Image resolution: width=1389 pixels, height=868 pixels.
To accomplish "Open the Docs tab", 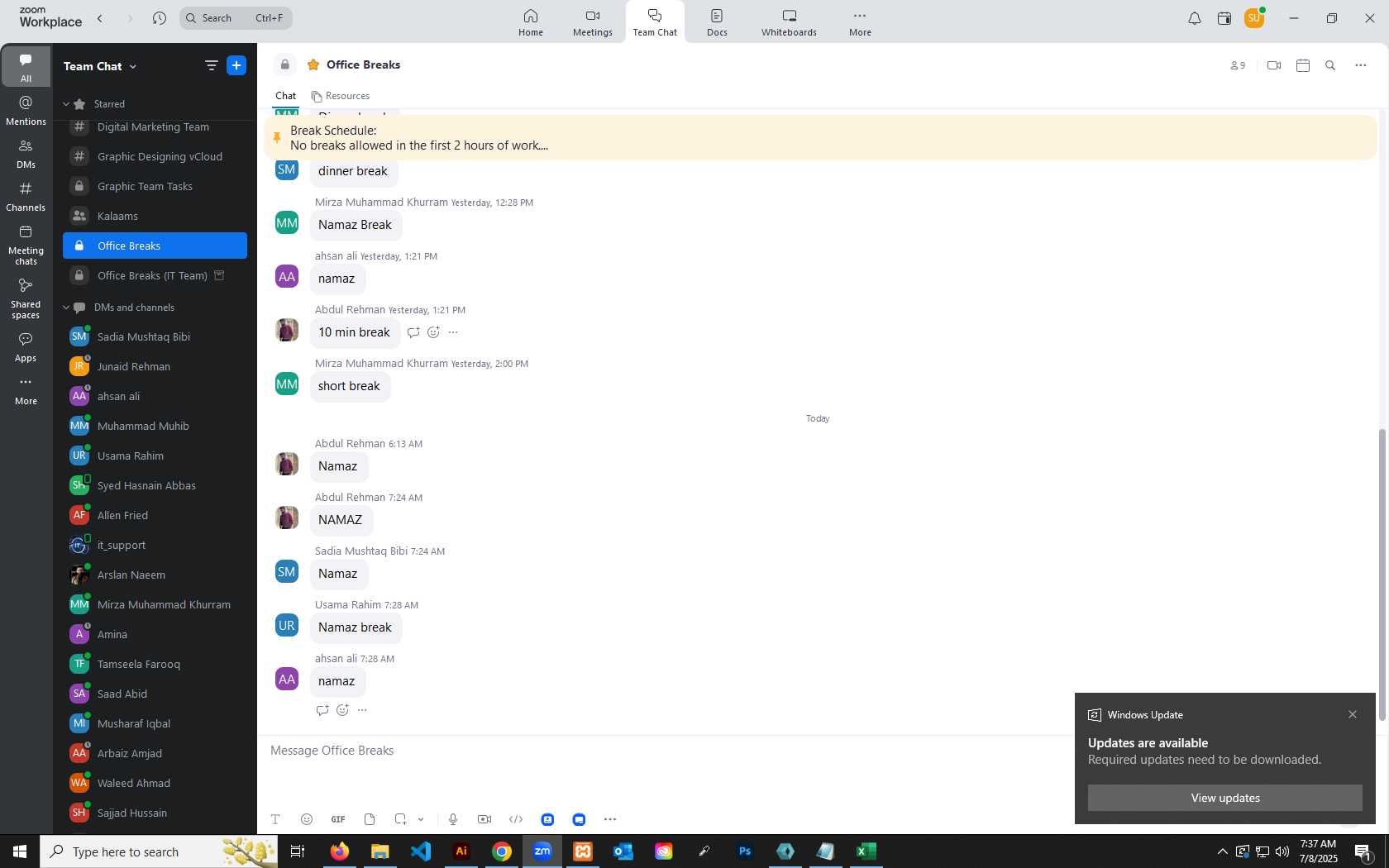I will pyautogui.click(x=717, y=22).
